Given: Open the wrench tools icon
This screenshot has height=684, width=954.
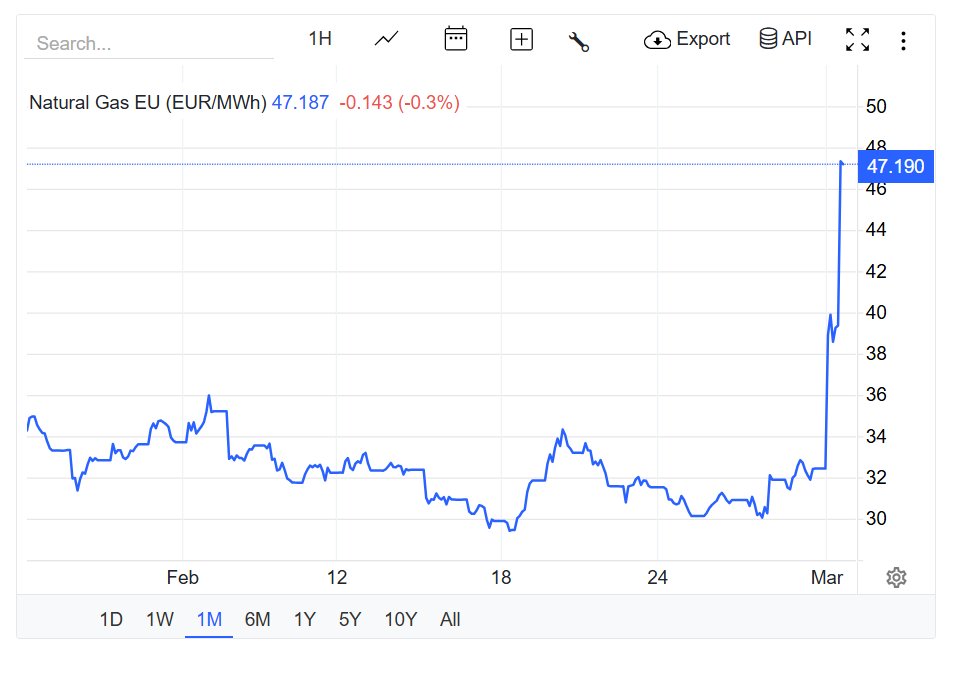Looking at the screenshot, I should pos(579,41).
